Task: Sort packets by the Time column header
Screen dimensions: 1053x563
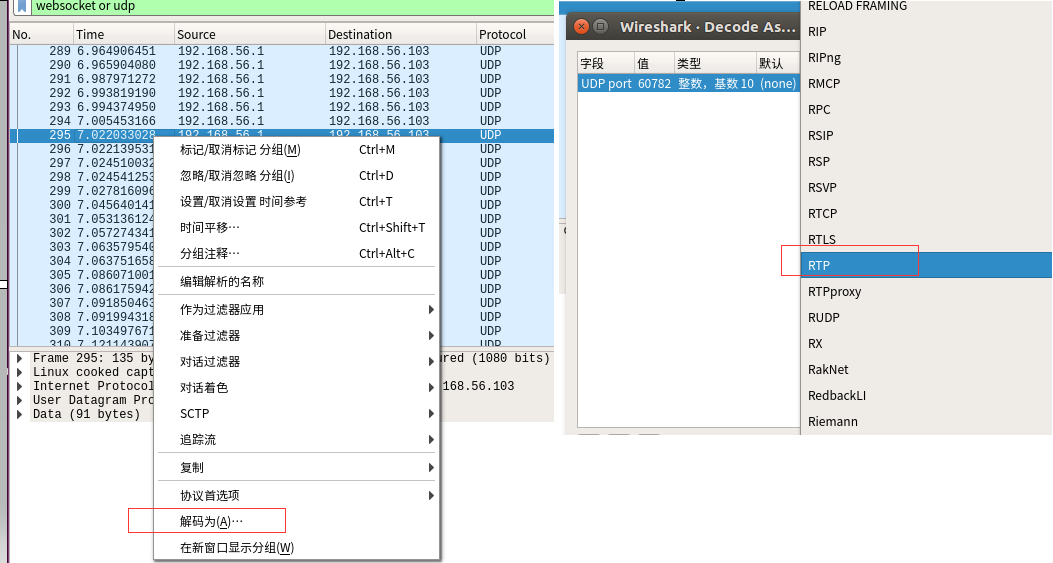Action: coord(124,34)
